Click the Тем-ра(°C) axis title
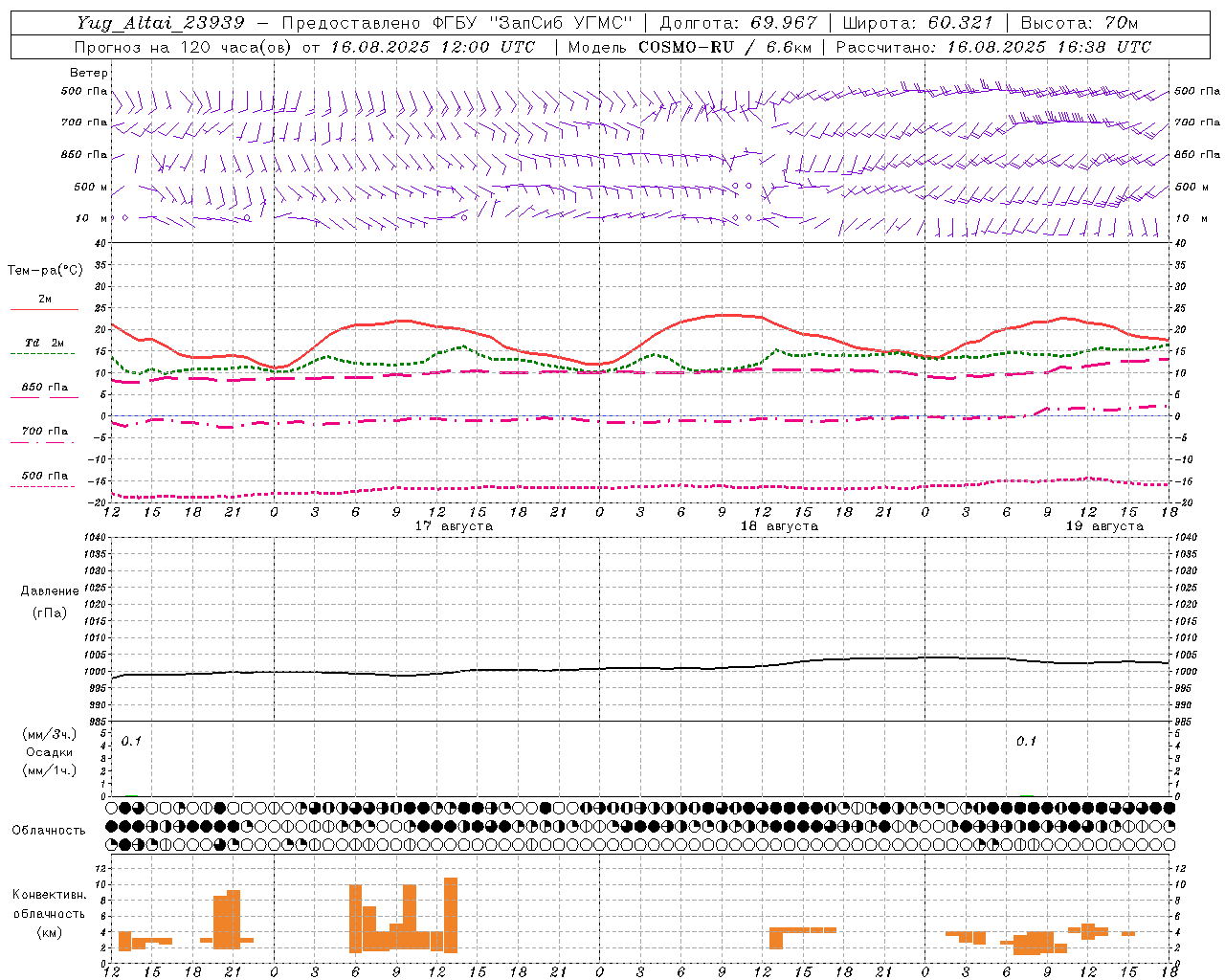 [x=45, y=271]
